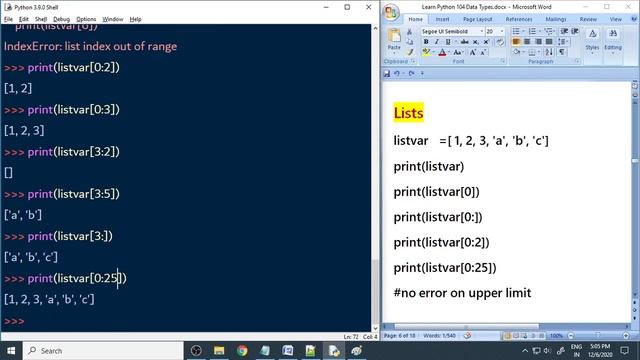The image size is (640, 360).
Task: Click the Word icon in the taskbar
Action: pos(288,351)
